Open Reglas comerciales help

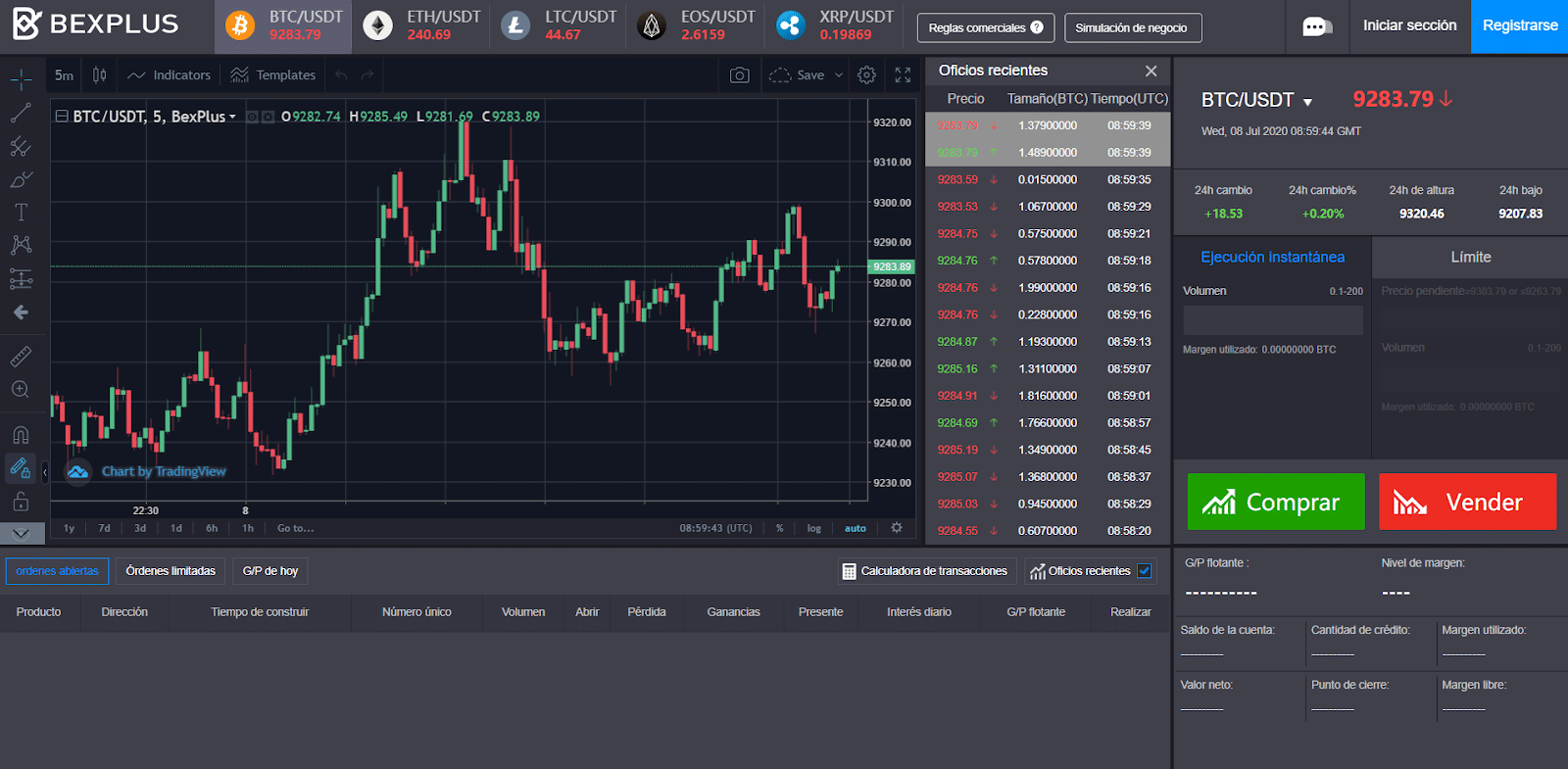(986, 27)
